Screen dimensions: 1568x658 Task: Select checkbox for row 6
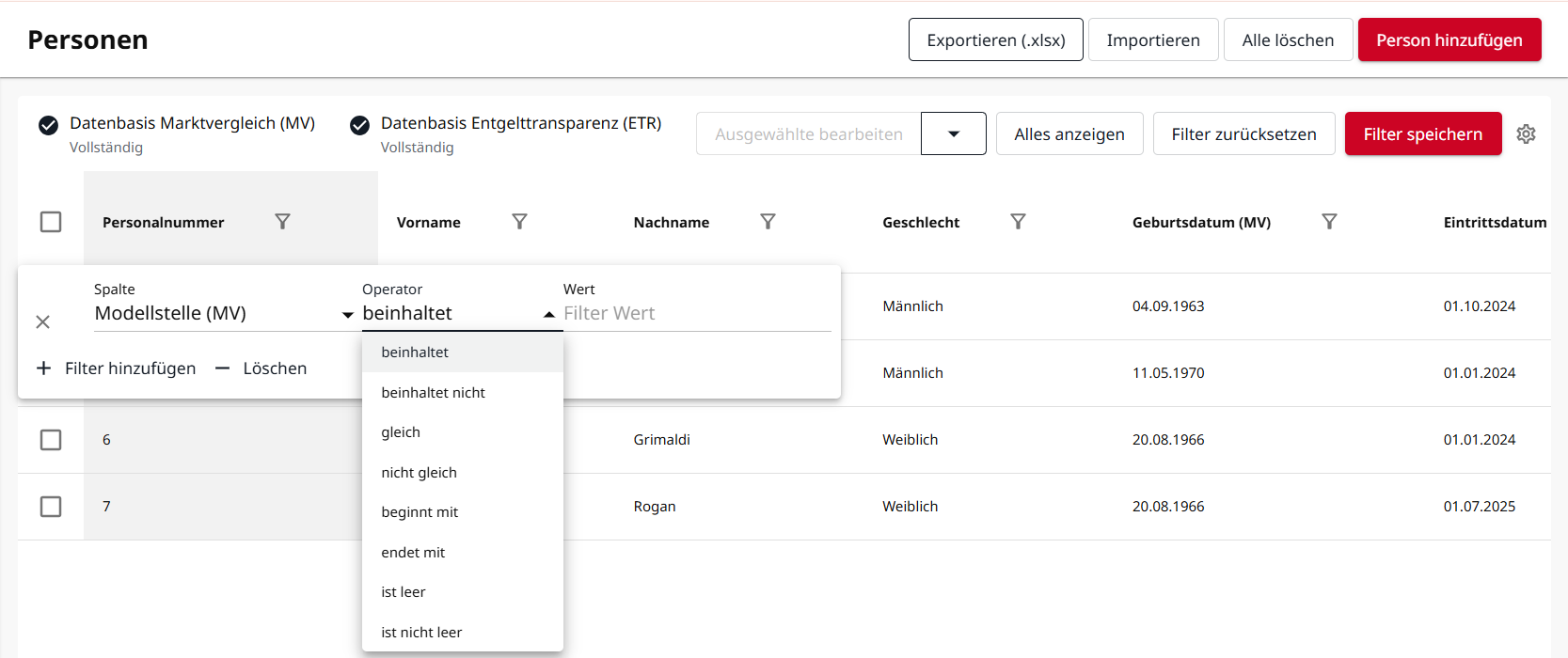[x=51, y=440]
